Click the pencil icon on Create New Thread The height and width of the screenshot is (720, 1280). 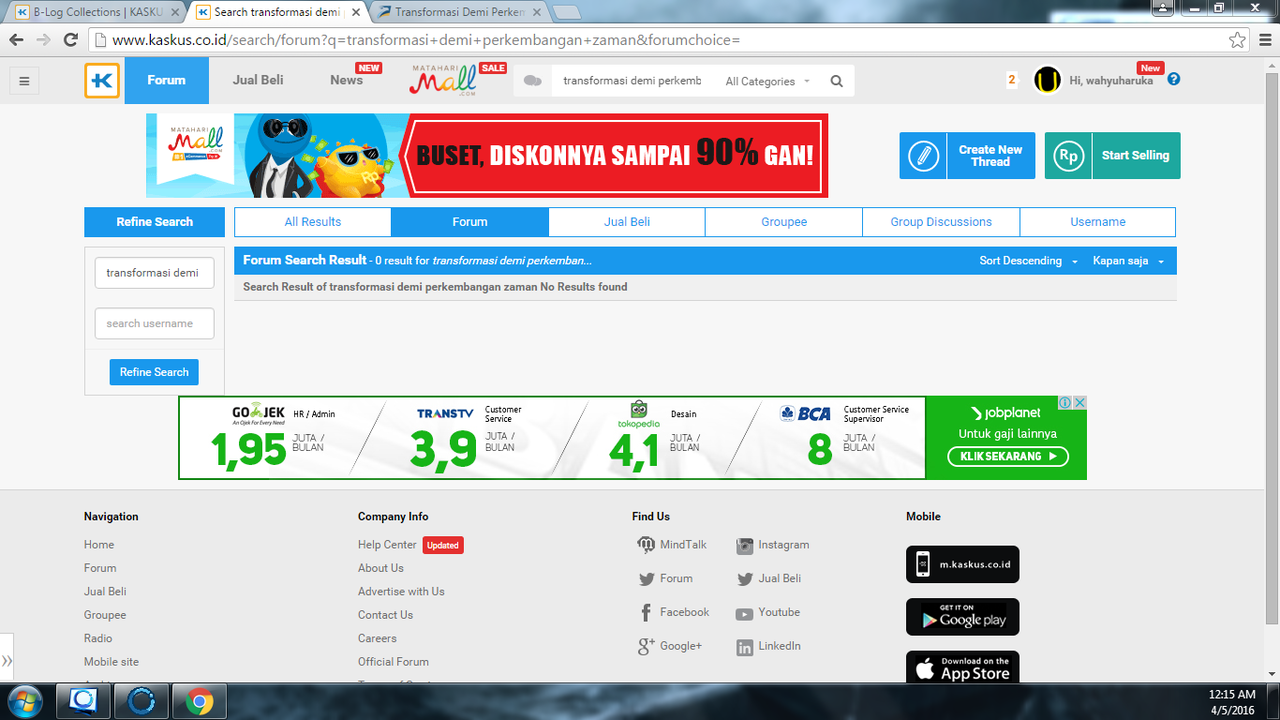pyautogui.click(x=923, y=156)
